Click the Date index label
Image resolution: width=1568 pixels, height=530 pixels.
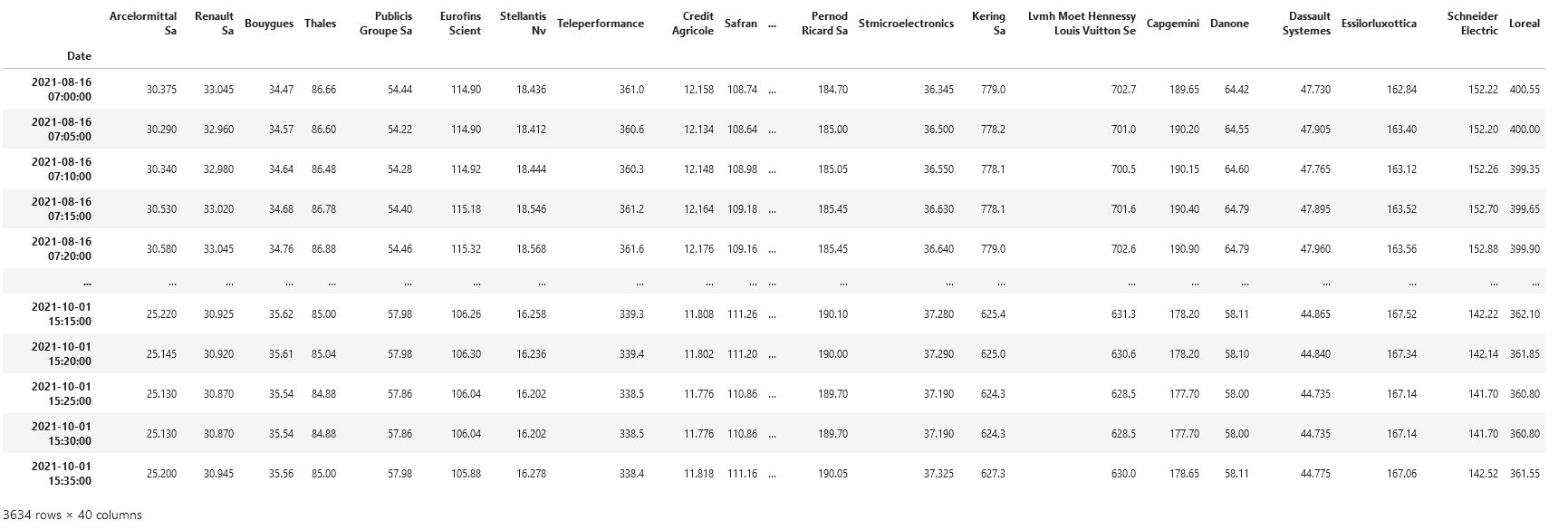pos(79,56)
